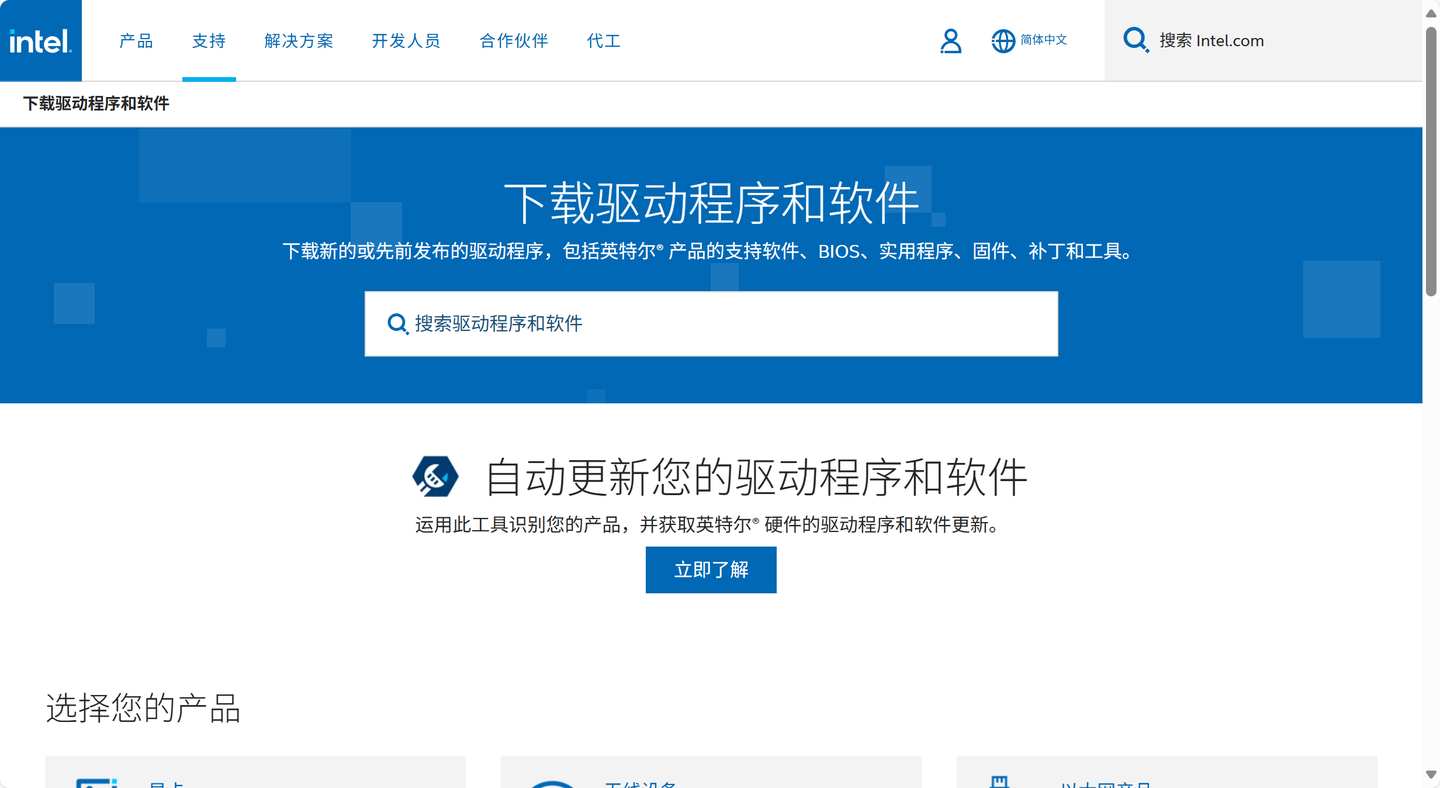Select the 支持 menu tab
This screenshot has width=1440, height=788.
(209, 41)
